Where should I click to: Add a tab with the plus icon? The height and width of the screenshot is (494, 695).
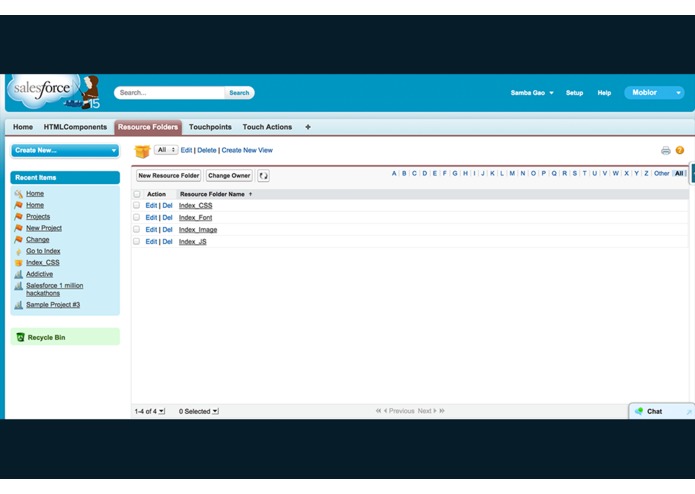(308, 127)
